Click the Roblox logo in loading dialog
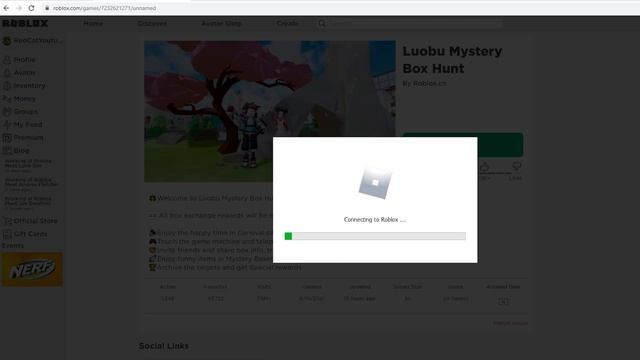The image size is (640, 360). click(x=375, y=183)
